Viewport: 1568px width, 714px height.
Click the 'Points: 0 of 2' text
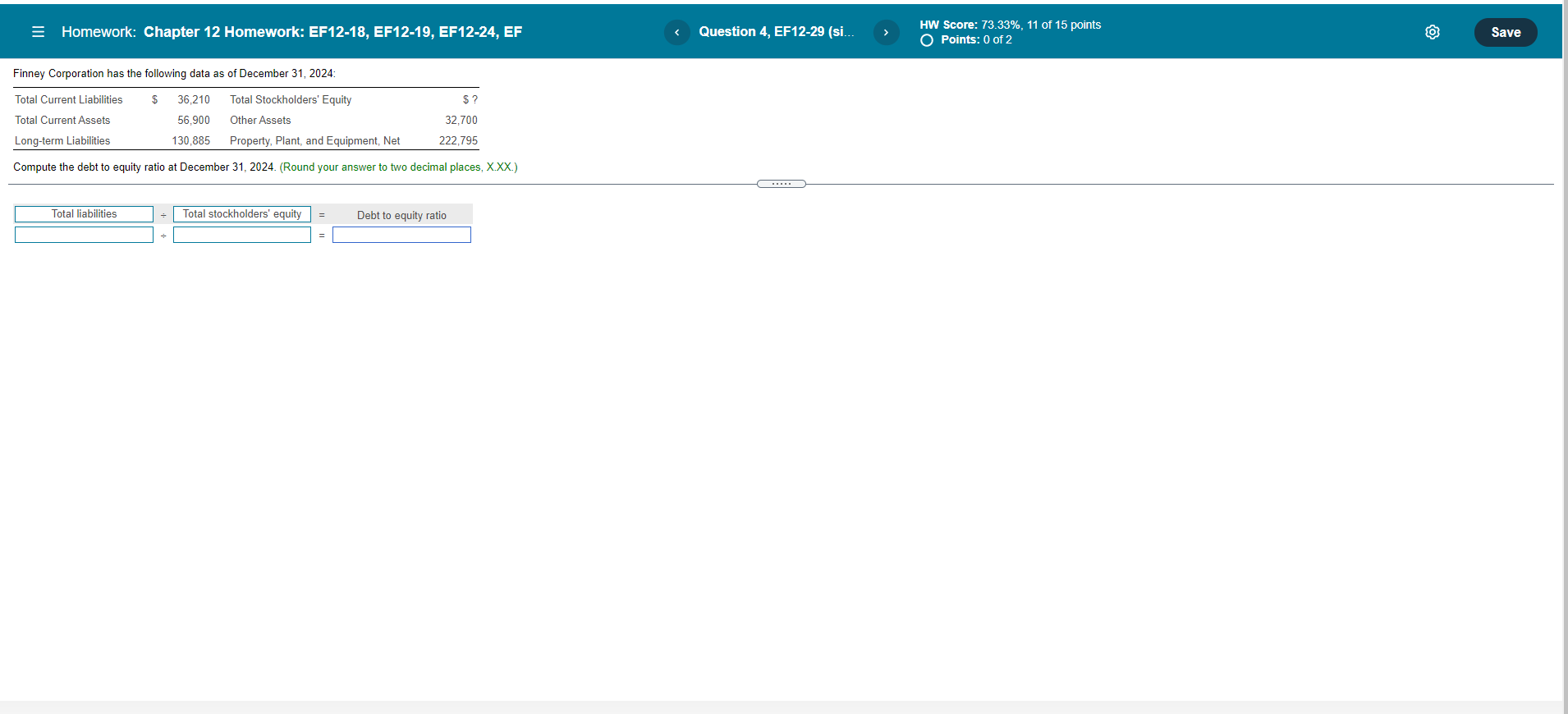[x=976, y=39]
